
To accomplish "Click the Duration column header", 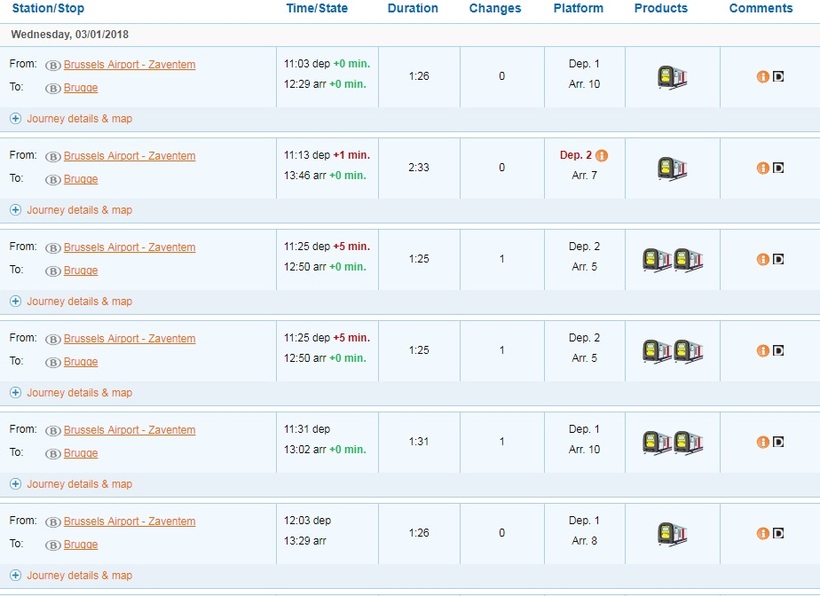I will coord(413,8).
